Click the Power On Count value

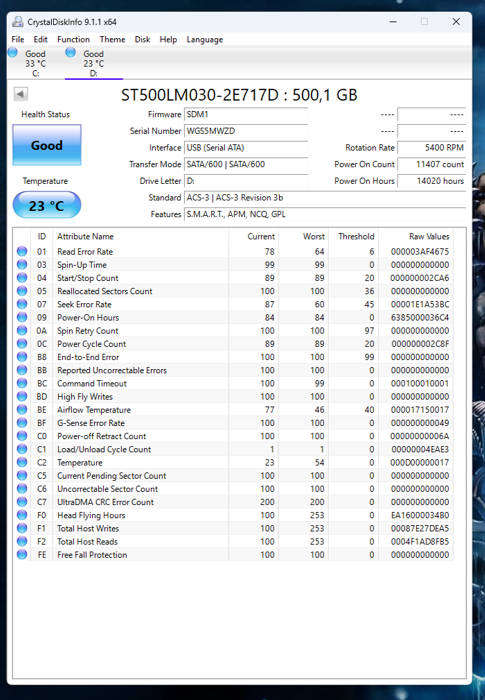[x=431, y=164]
